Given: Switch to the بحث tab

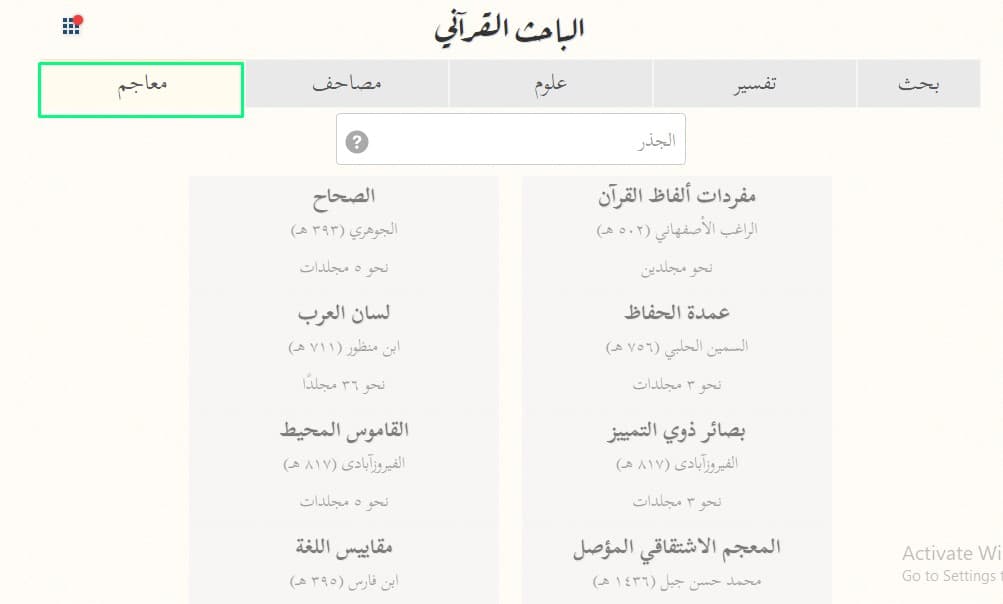Looking at the screenshot, I should [919, 84].
